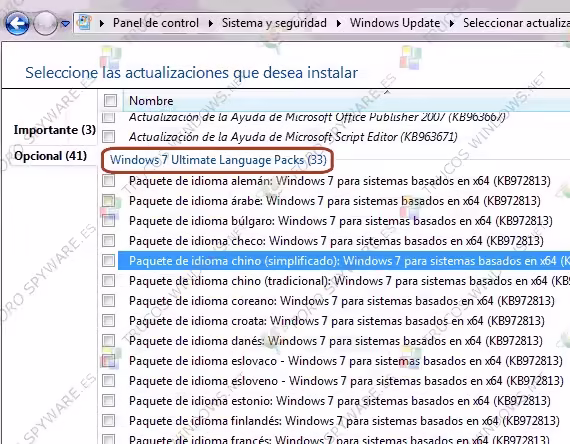Screen dimensions: 570x444
Task: Select Paquete de idioma danés row text
Action: pyautogui.click(x=336, y=341)
